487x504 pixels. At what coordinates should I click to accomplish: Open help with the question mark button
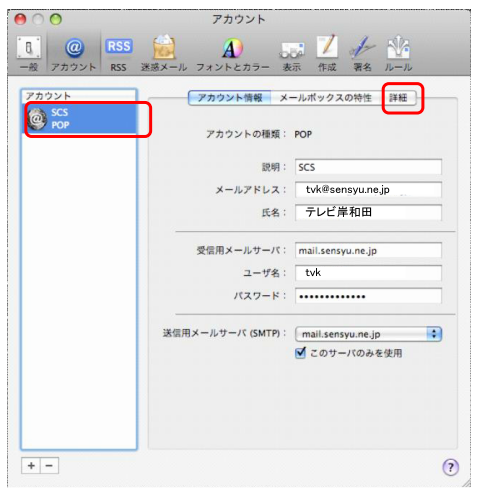click(x=450, y=467)
